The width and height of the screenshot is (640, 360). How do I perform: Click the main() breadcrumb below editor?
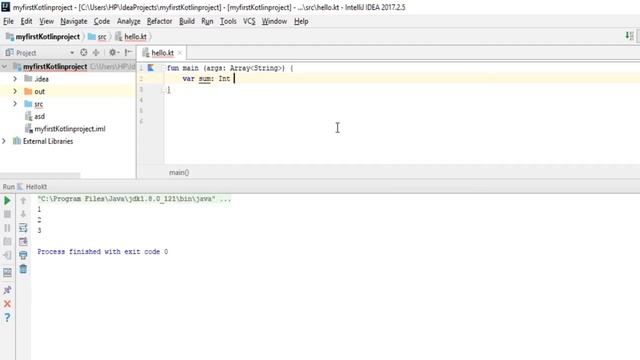coord(179,172)
